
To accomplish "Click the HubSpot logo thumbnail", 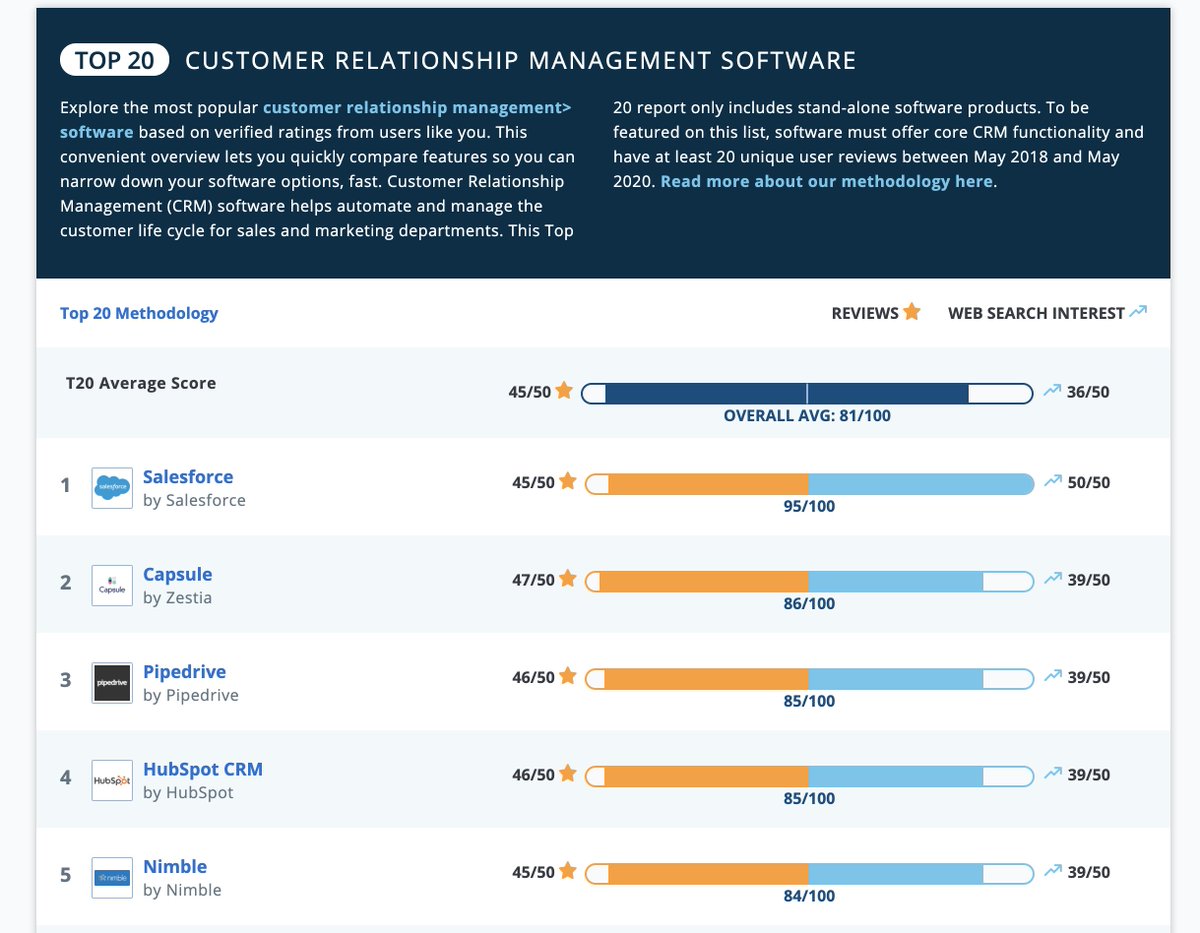I will tap(112, 780).
